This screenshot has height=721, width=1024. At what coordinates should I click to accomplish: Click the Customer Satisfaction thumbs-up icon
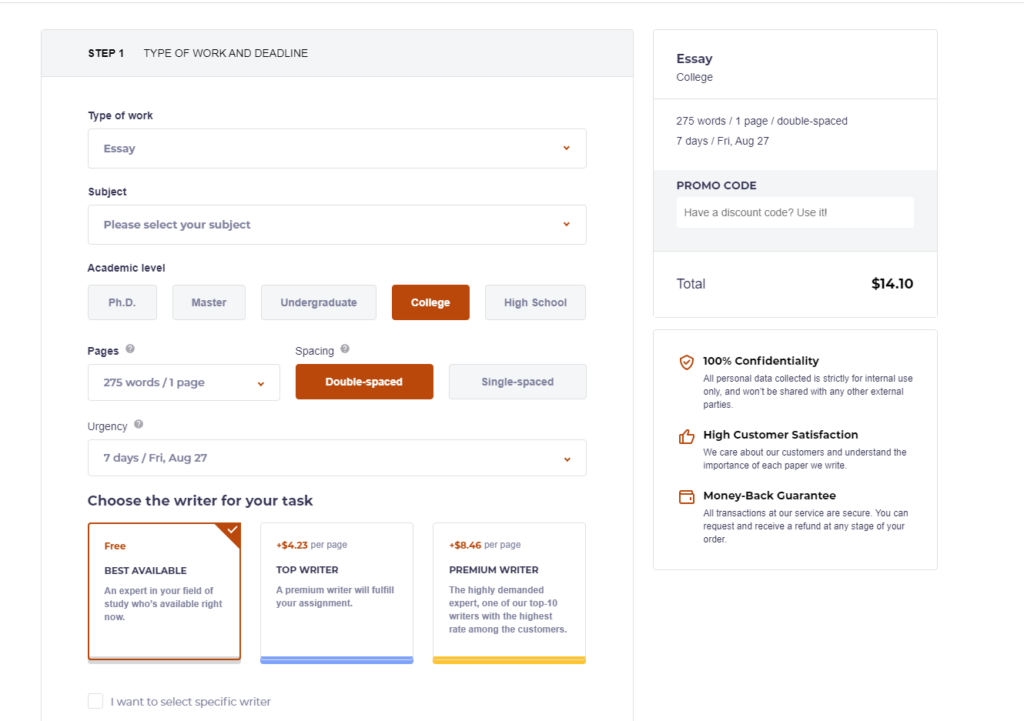tap(686, 436)
